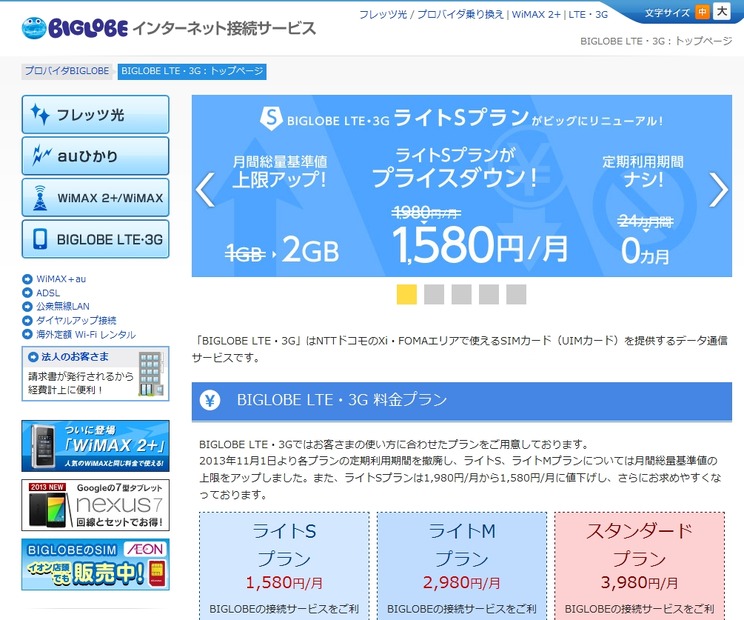Click the arrow bullet beside 公衆無線LAN

pyautogui.click(x=27, y=306)
